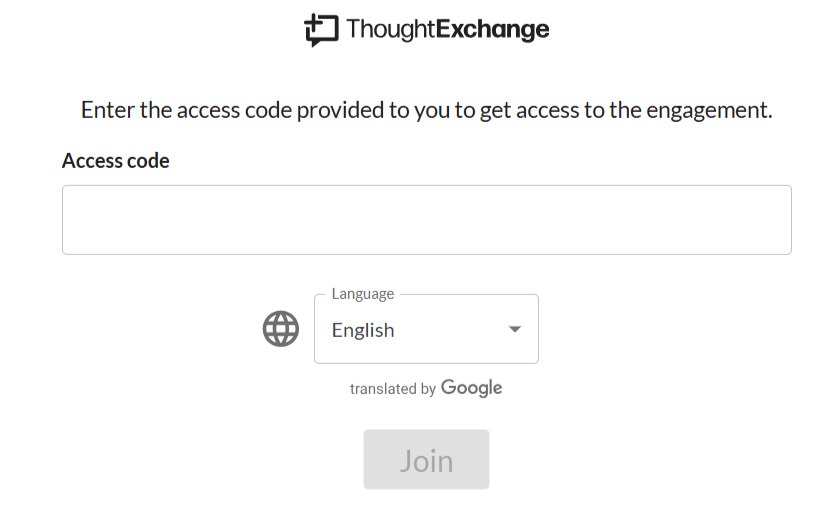This screenshot has width=831, height=510.
Task: Click the tail of the logo speech bubble
Action: [x=315, y=42]
